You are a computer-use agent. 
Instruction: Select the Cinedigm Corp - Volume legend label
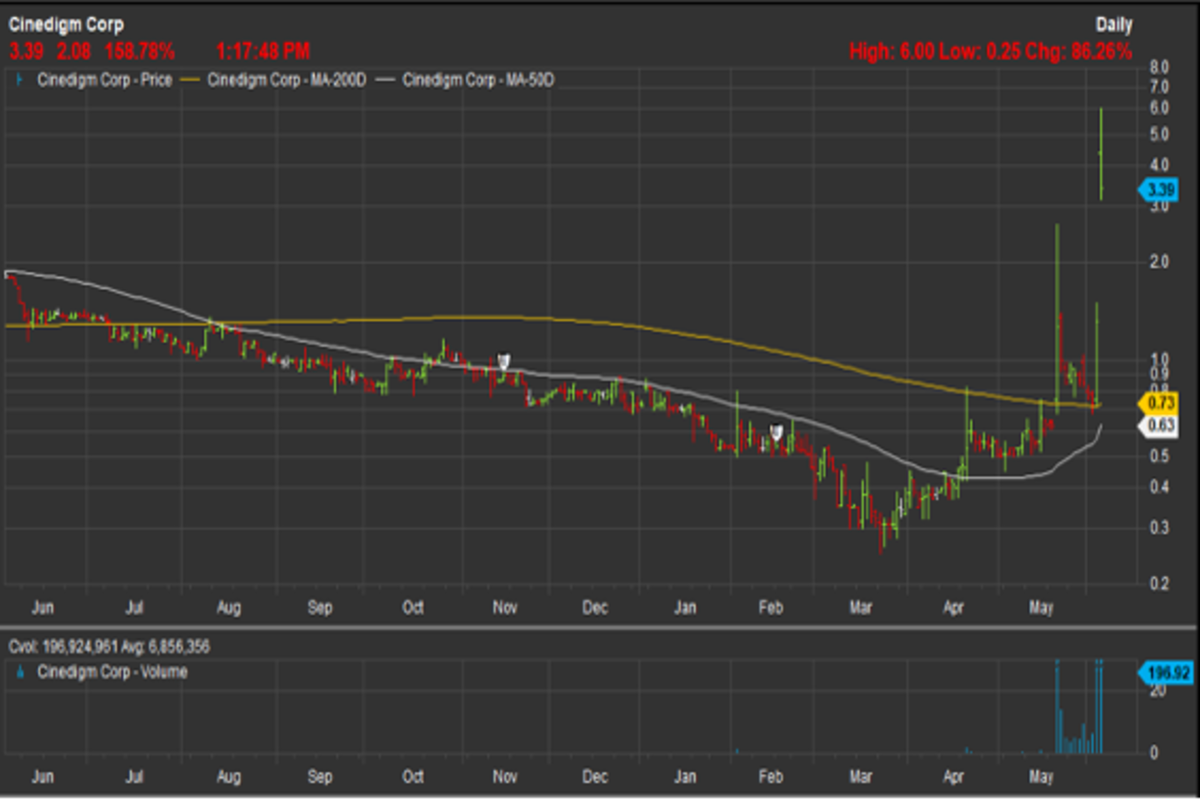coord(110,673)
